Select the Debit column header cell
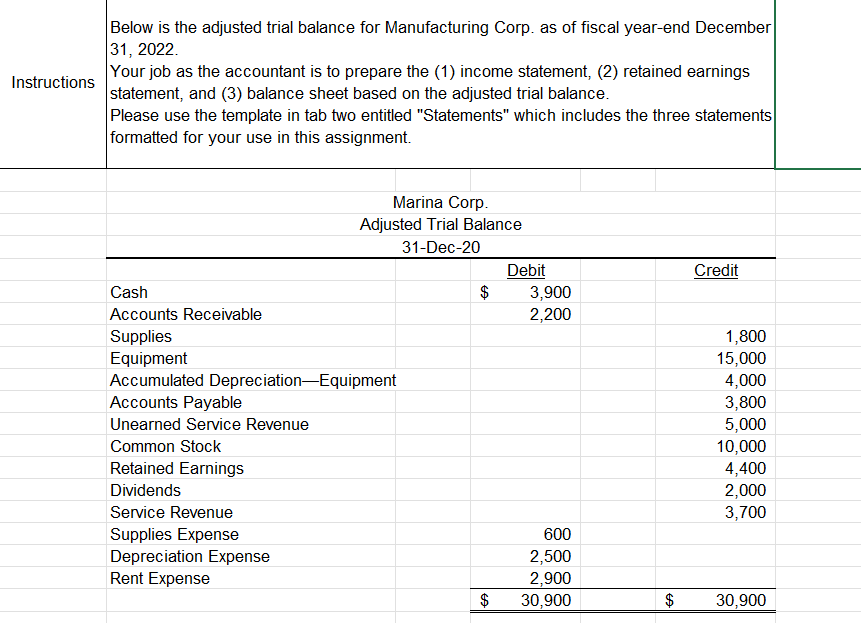 click(x=525, y=270)
